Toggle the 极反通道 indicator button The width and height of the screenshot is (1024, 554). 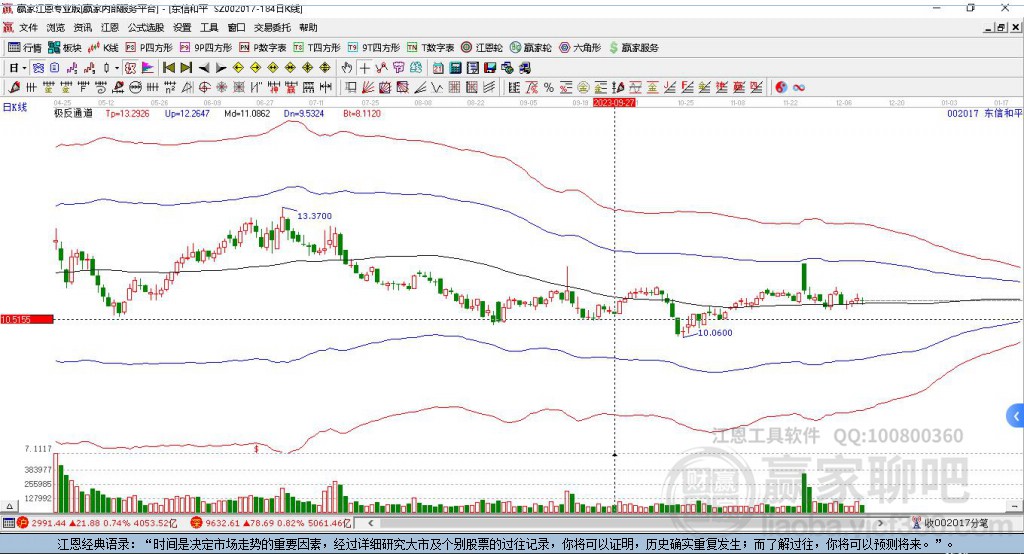pyautogui.click(x=130, y=68)
